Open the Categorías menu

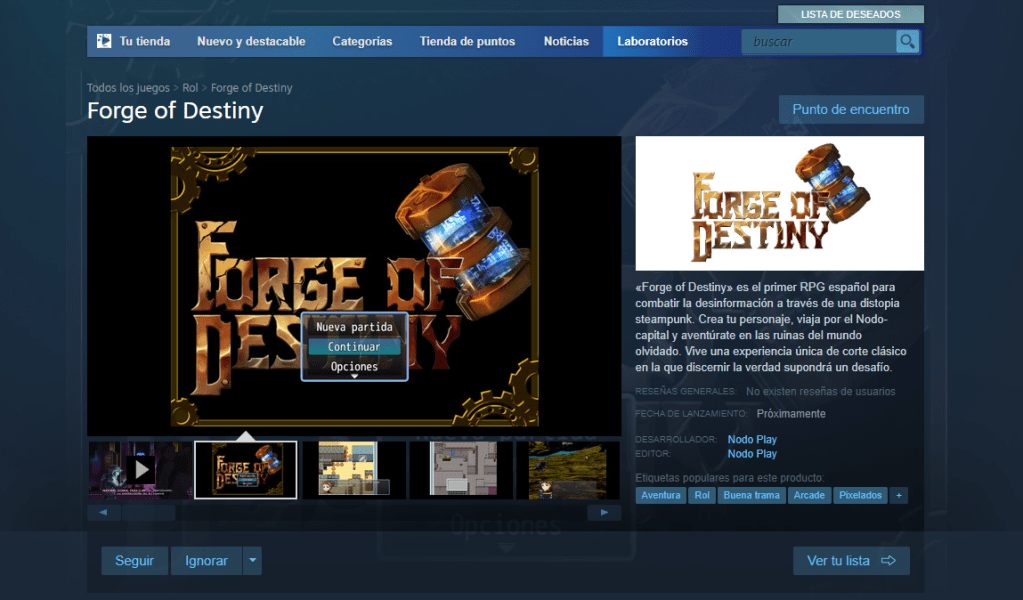click(362, 41)
